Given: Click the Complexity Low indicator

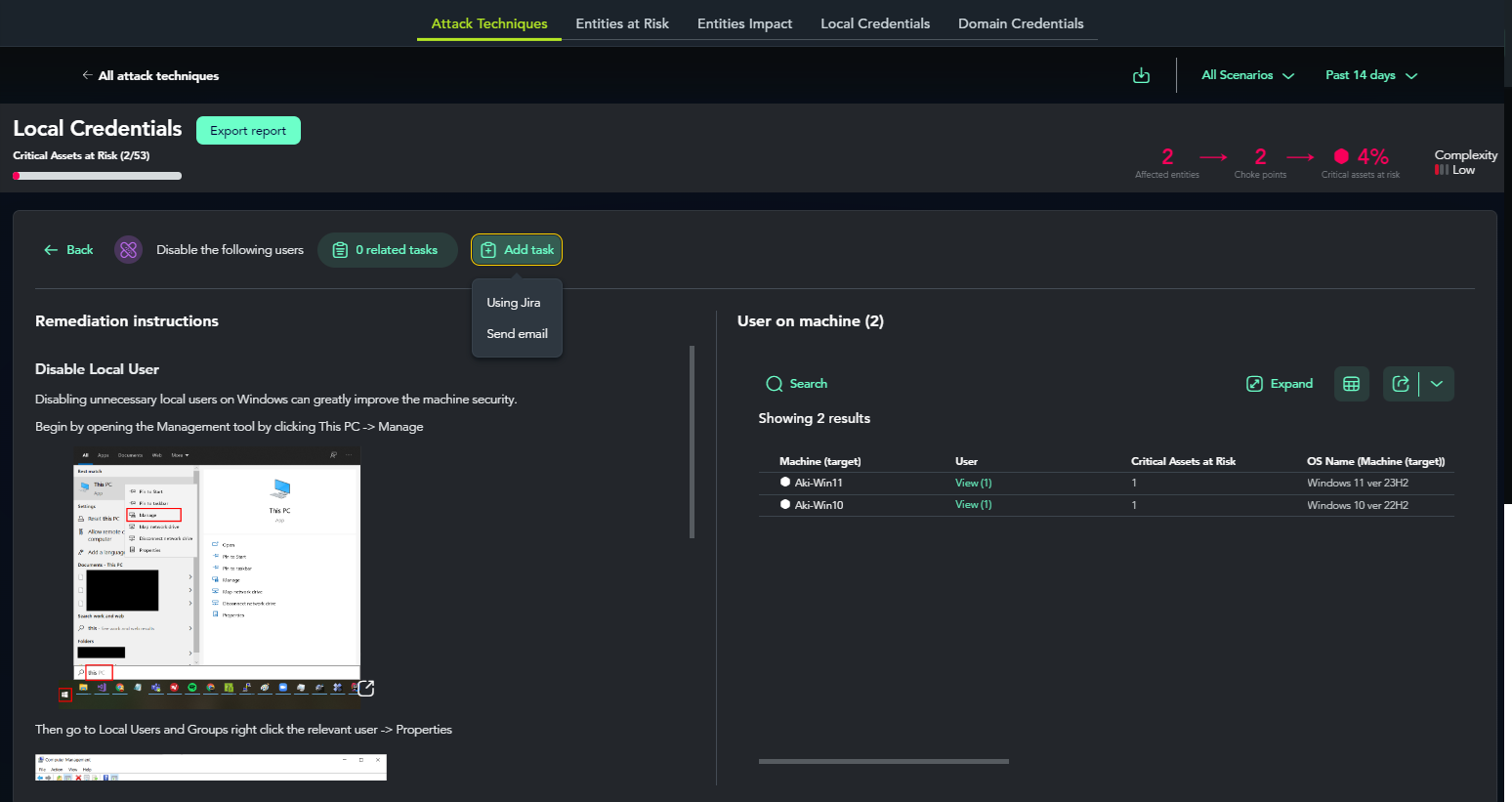Looking at the screenshot, I should pos(1465,162).
